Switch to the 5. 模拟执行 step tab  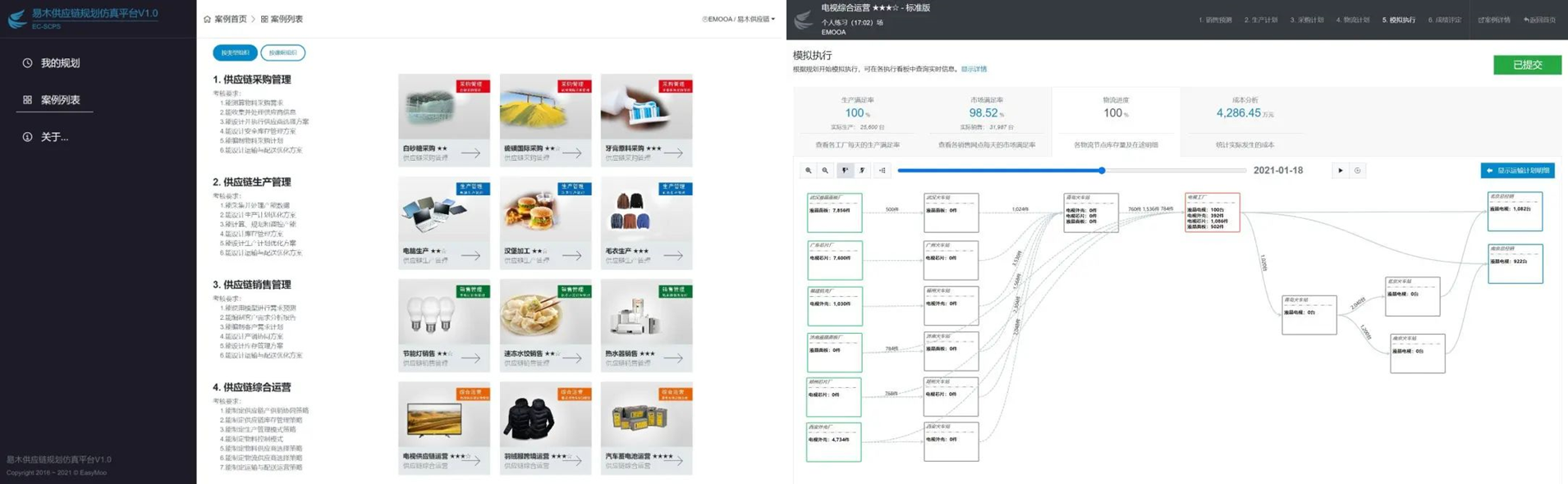(1398, 20)
